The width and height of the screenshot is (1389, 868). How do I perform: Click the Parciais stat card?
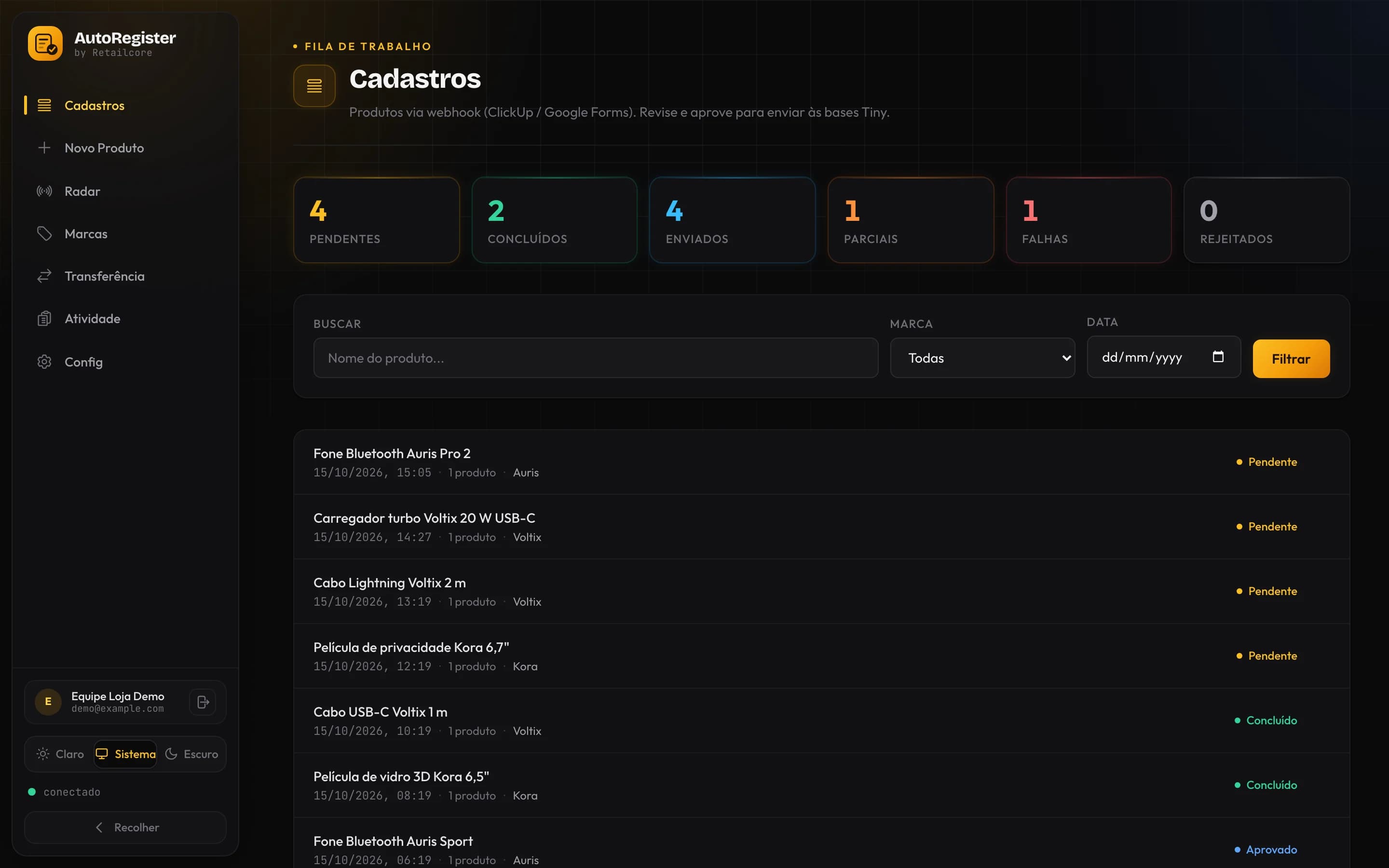[910, 220]
